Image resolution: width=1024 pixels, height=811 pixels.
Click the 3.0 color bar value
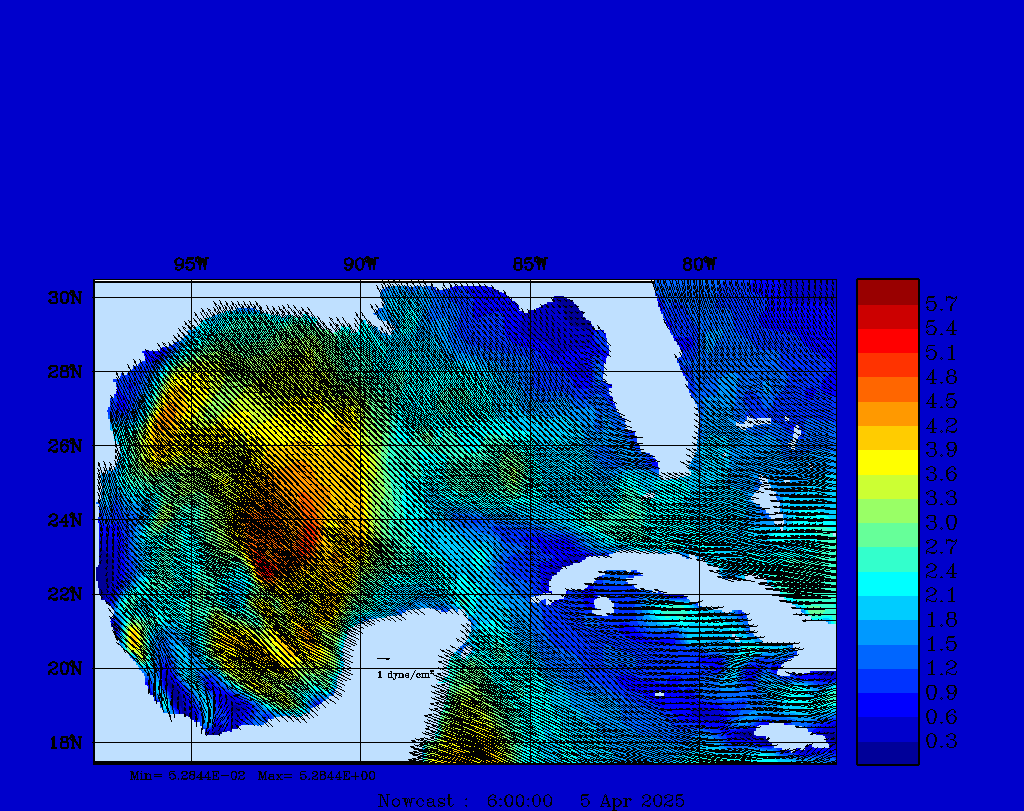941,522
